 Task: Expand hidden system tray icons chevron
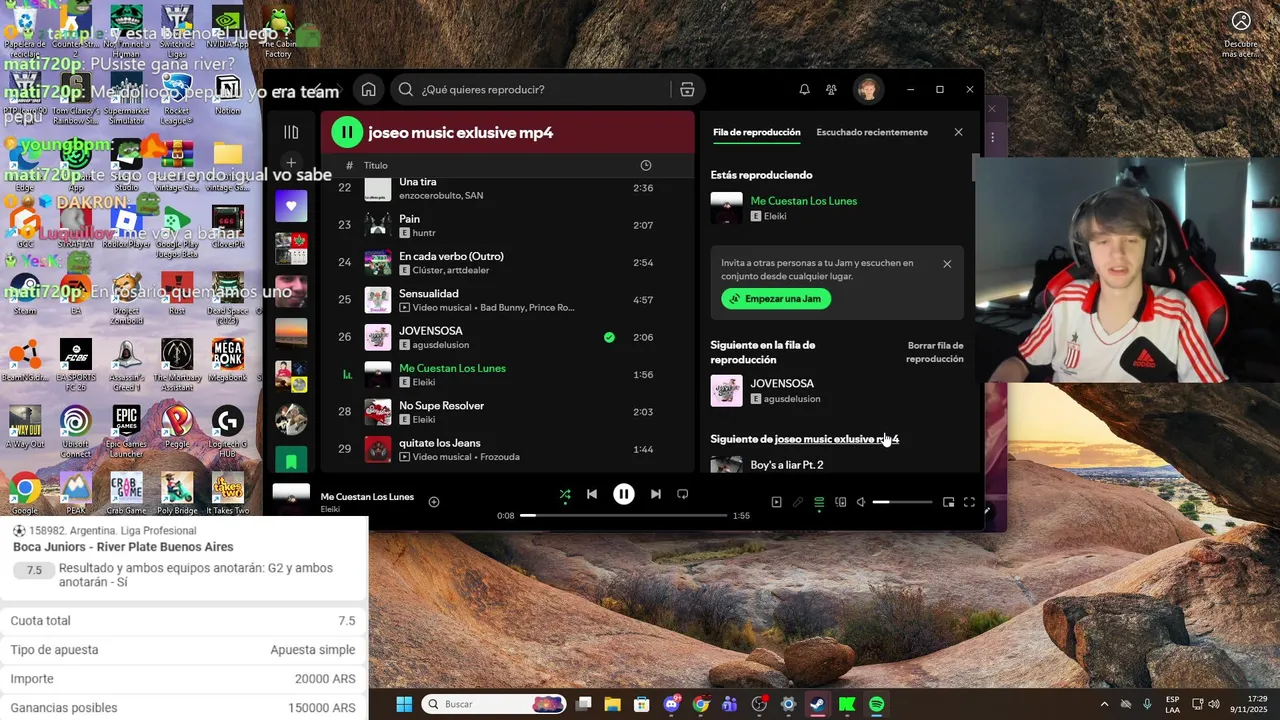pyautogui.click(x=1104, y=704)
